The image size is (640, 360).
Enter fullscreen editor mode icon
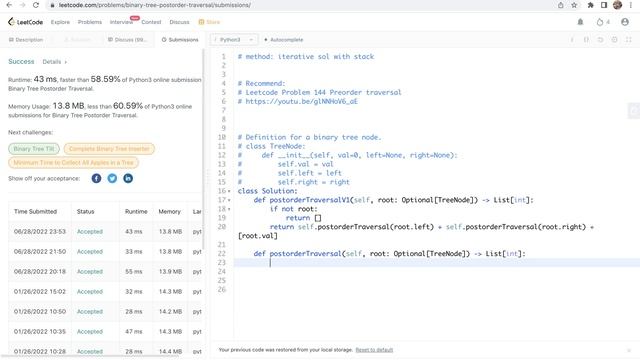click(629, 40)
